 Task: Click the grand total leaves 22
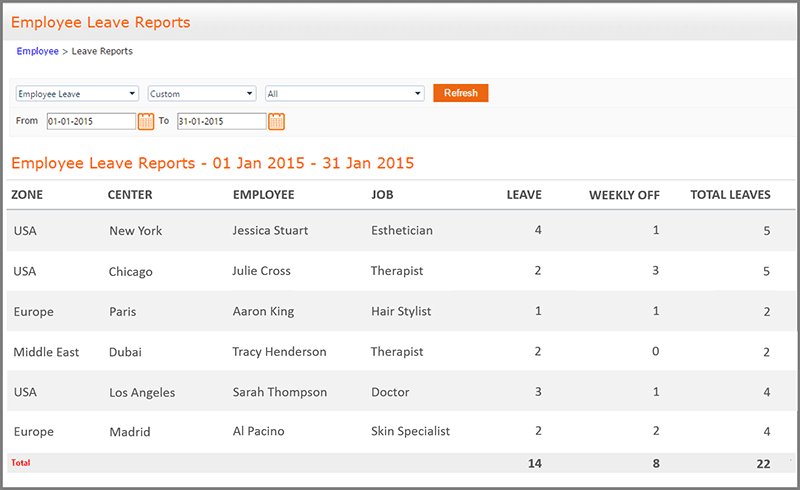[763, 464]
